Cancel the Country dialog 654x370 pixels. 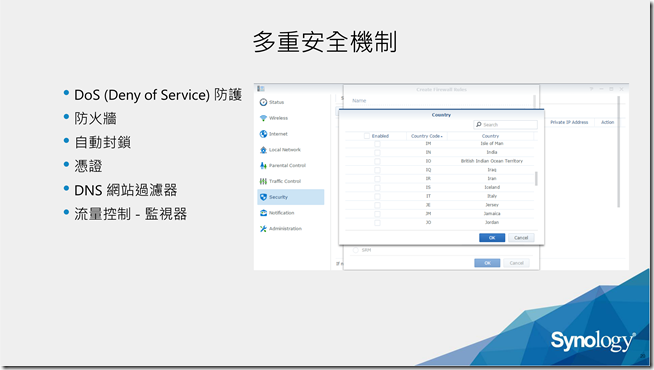(521, 238)
